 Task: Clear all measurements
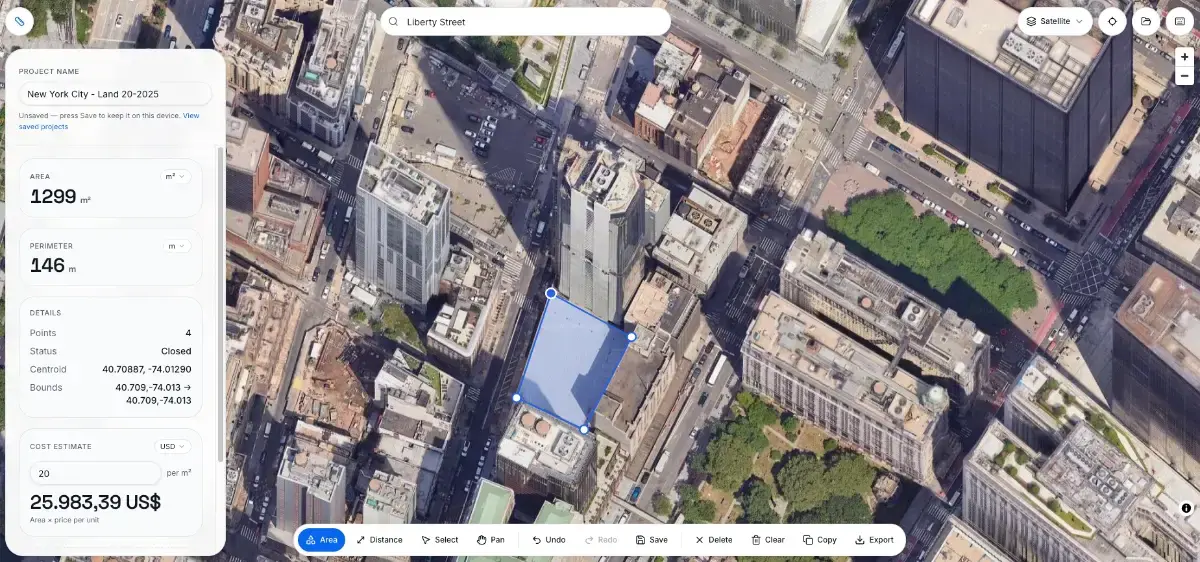(x=768, y=540)
